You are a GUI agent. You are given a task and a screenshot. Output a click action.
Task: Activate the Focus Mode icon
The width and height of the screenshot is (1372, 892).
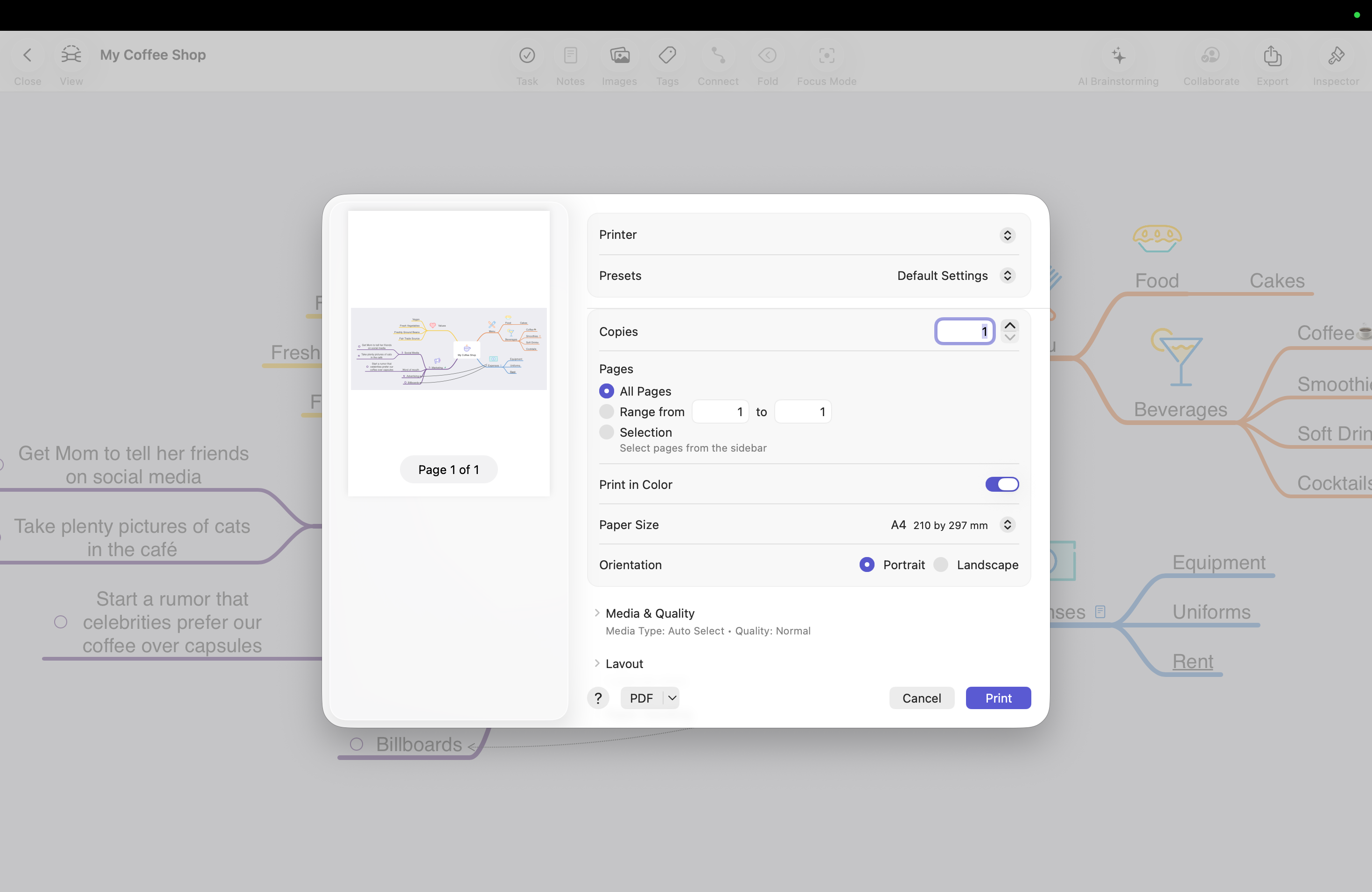826,55
